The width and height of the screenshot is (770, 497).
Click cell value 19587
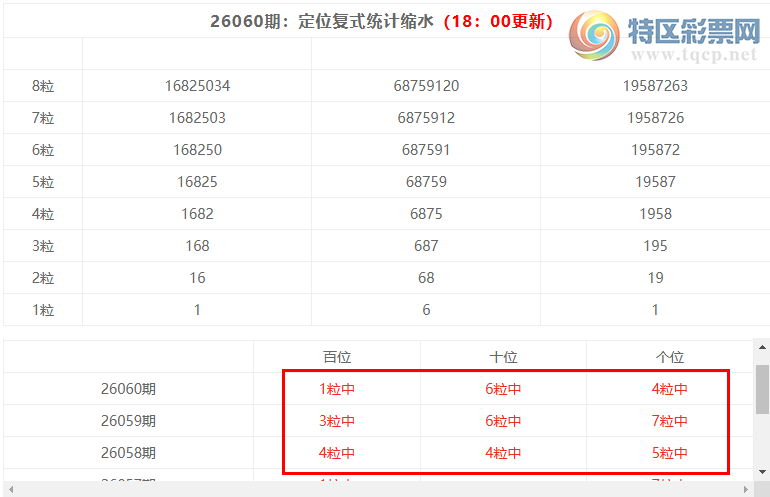tap(655, 182)
